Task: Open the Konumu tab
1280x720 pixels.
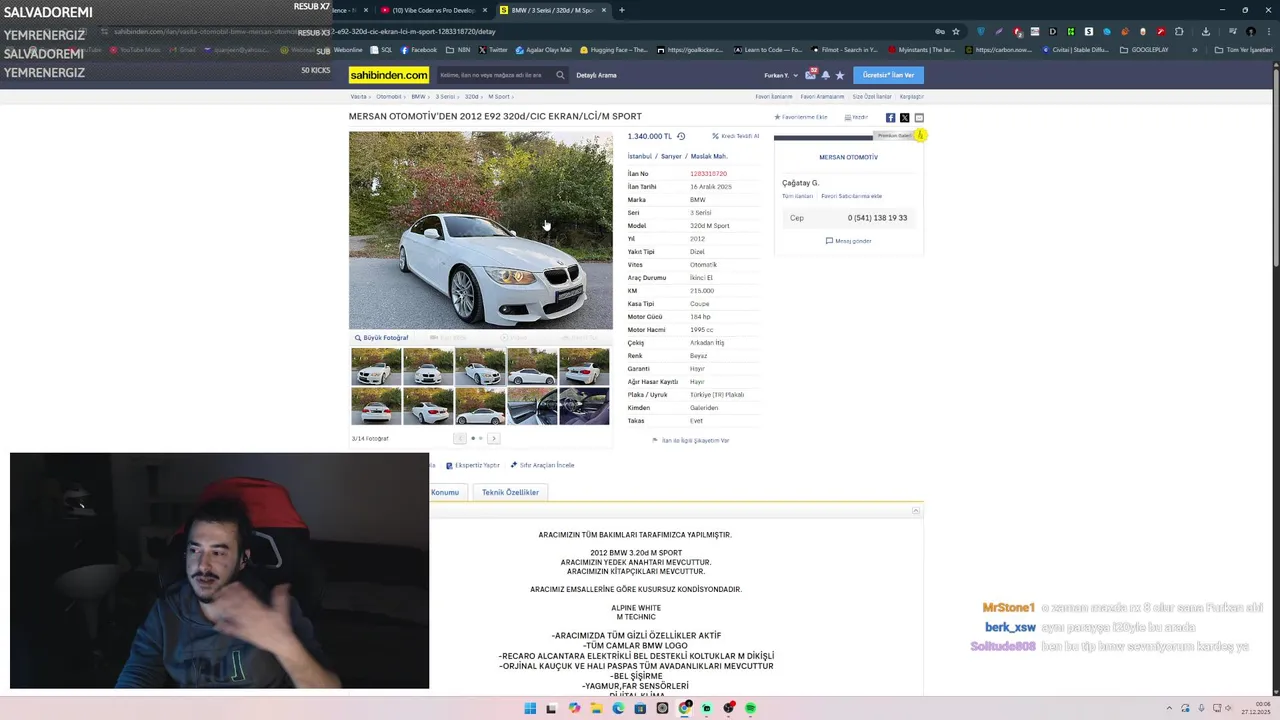Action: [x=445, y=492]
